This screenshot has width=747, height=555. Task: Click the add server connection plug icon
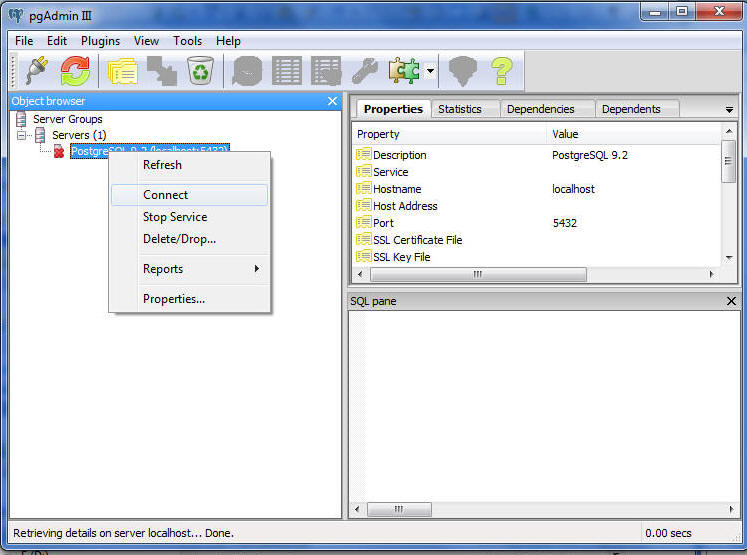[37, 70]
